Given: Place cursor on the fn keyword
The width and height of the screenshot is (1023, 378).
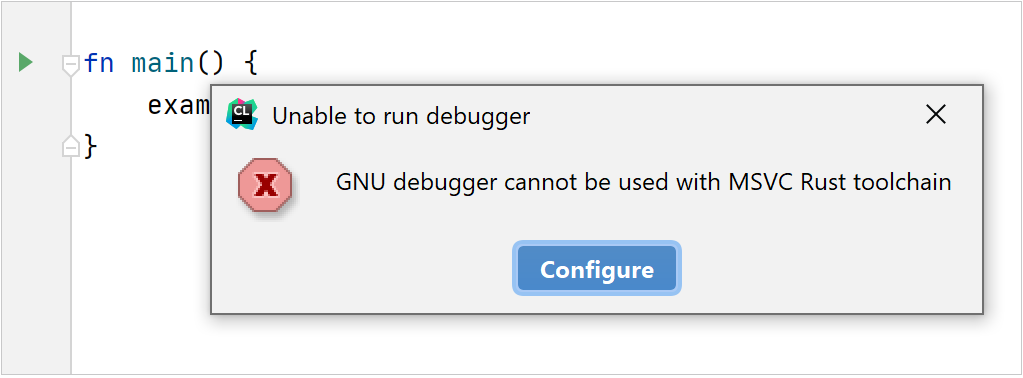Looking at the screenshot, I should click(99, 64).
